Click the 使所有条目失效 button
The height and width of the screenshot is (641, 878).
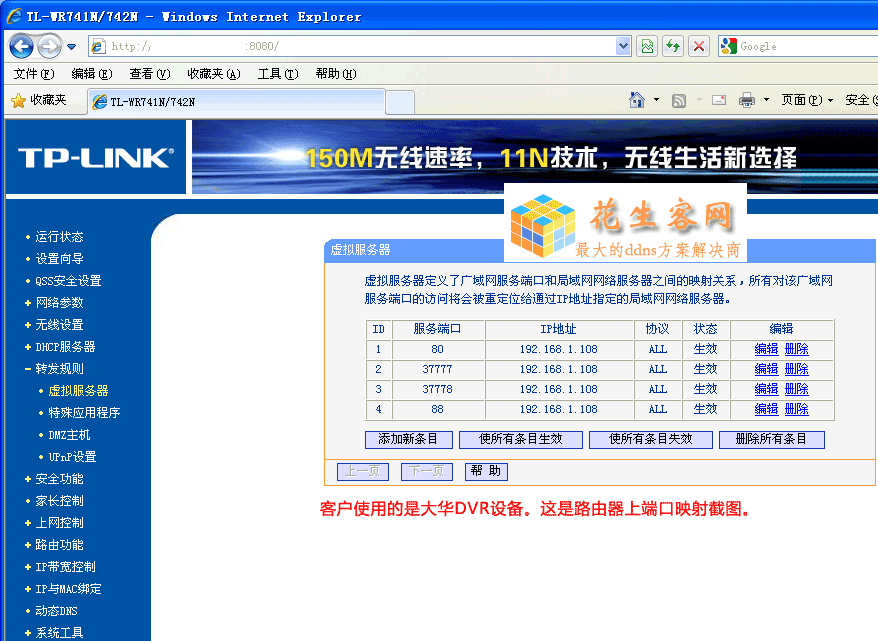650,439
